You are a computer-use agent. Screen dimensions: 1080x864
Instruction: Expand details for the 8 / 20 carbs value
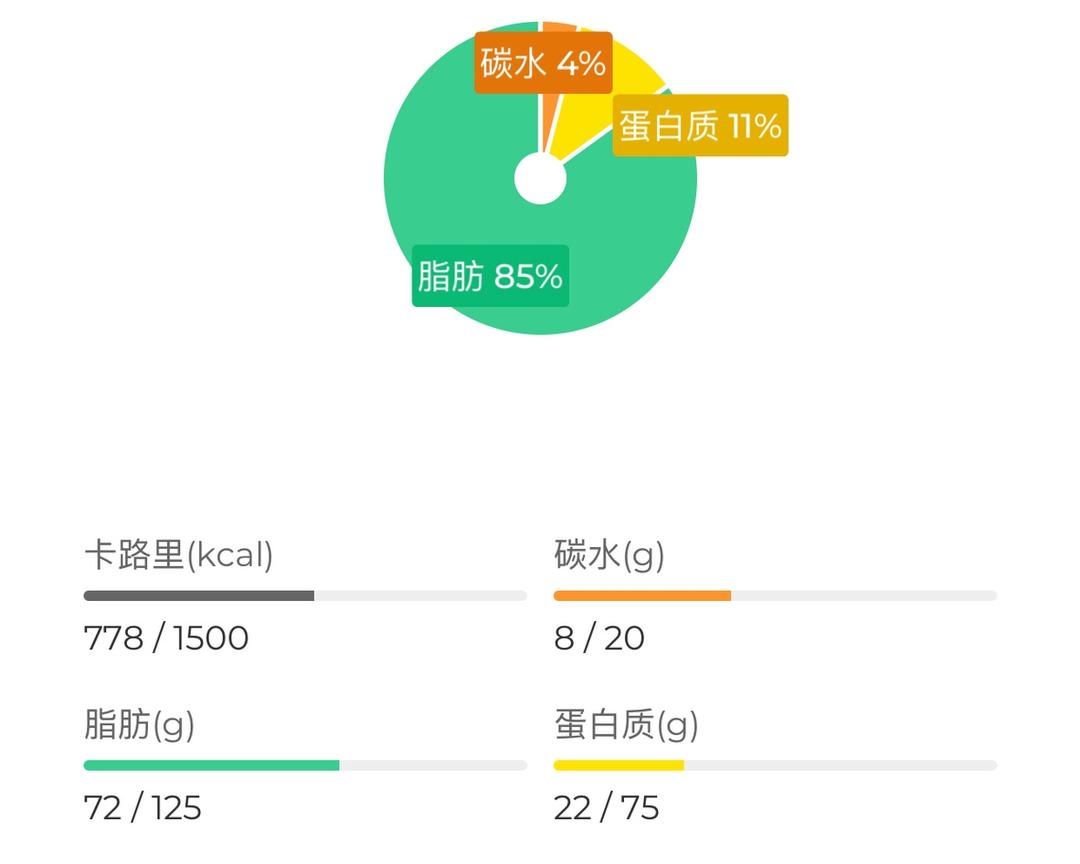pos(599,639)
